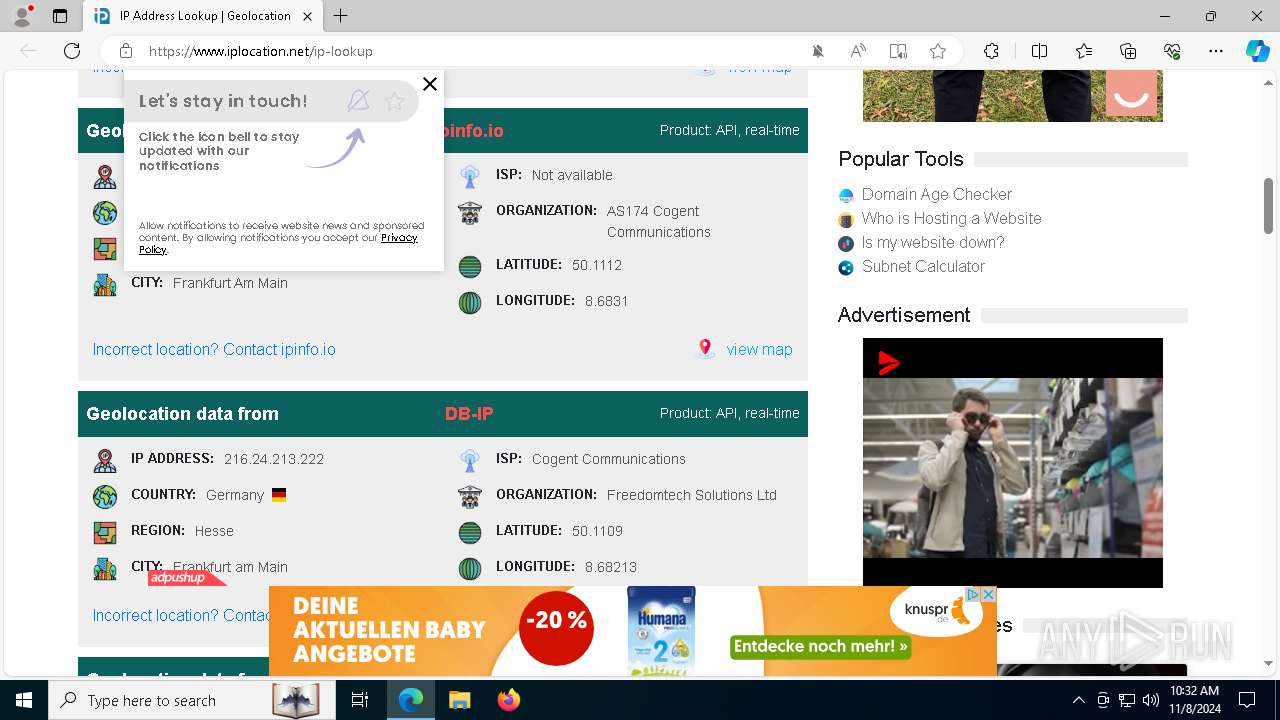
Task: Select IP address 216.24.213.222 text
Action: 274,459
